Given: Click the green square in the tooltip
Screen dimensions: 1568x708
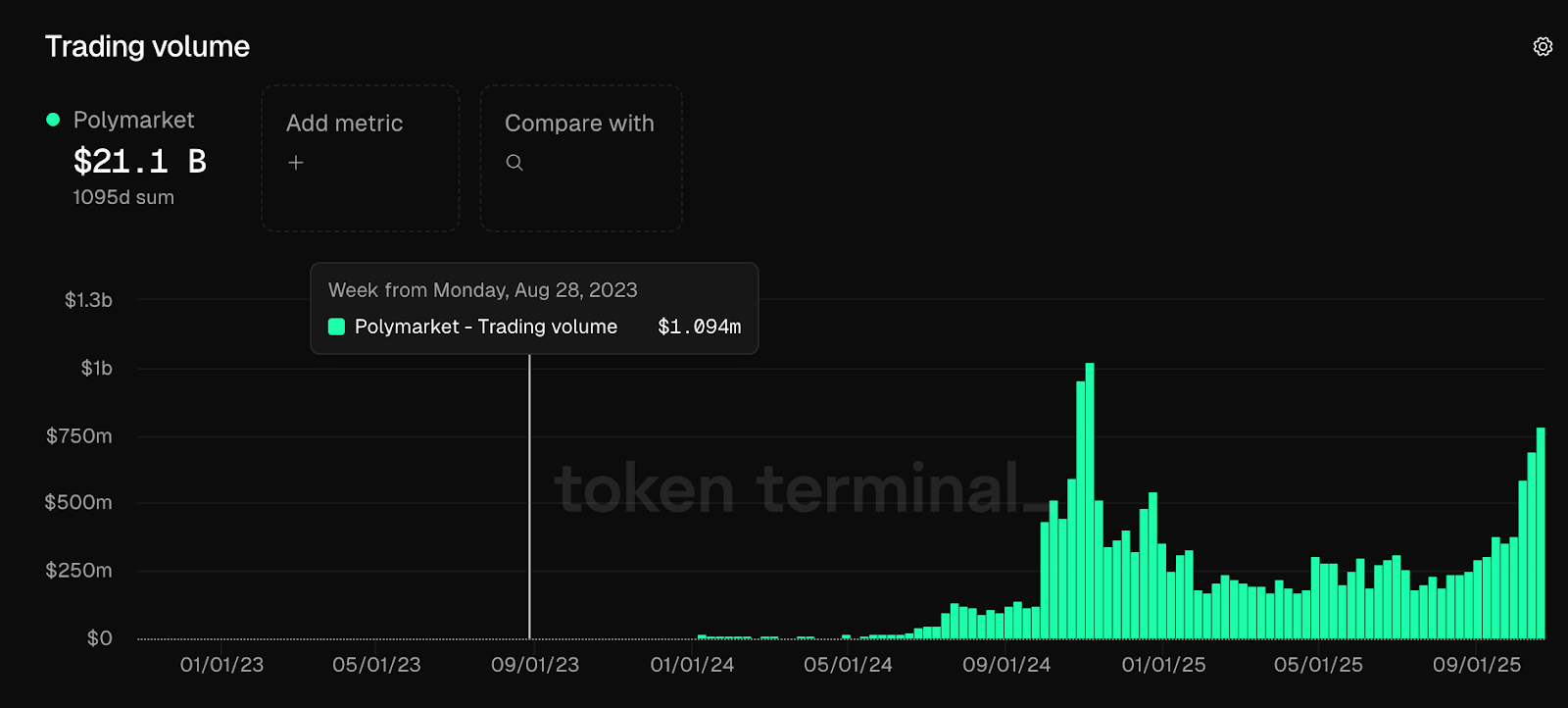Looking at the screenshot, I should (336, 327).
